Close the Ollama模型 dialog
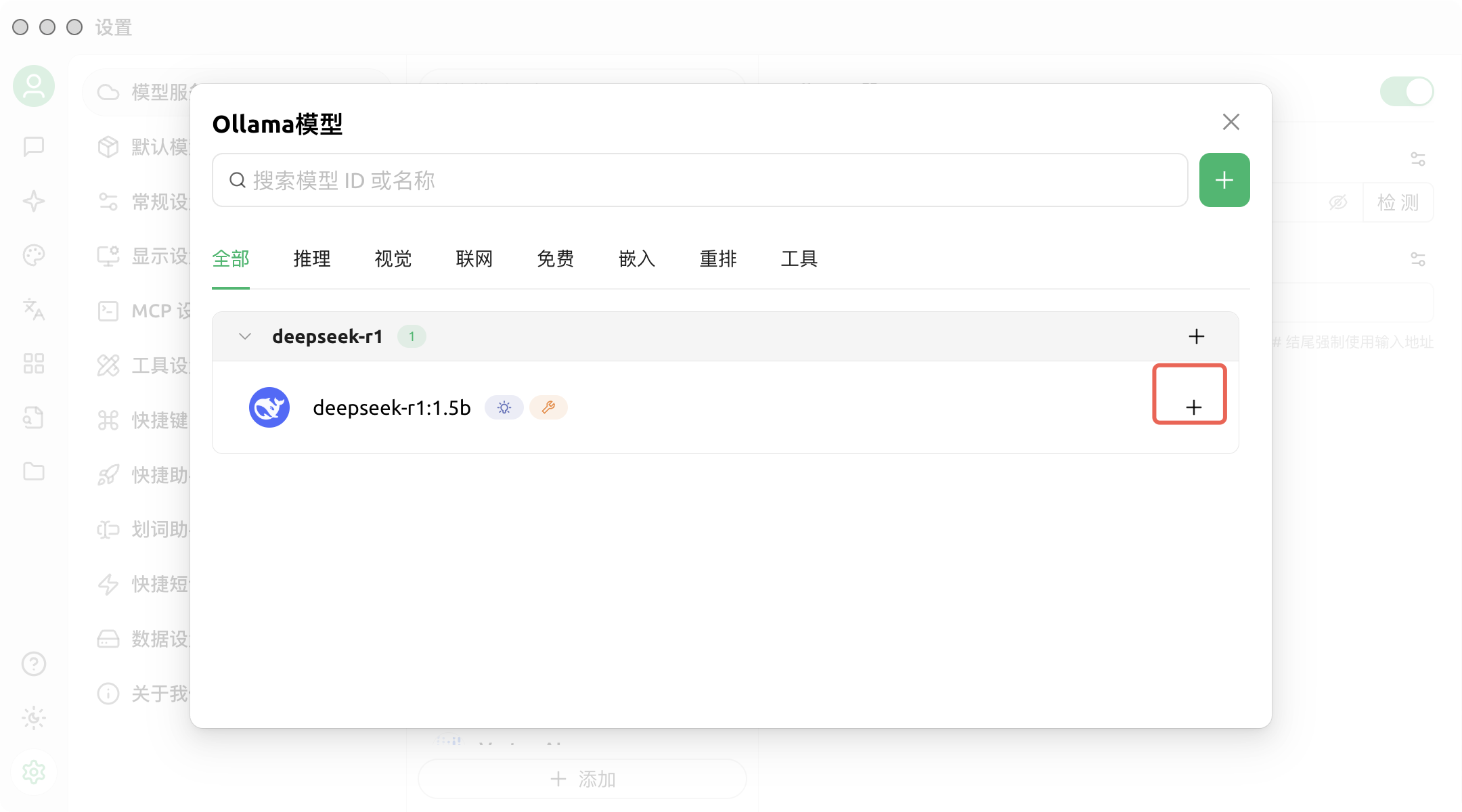 1231,122
